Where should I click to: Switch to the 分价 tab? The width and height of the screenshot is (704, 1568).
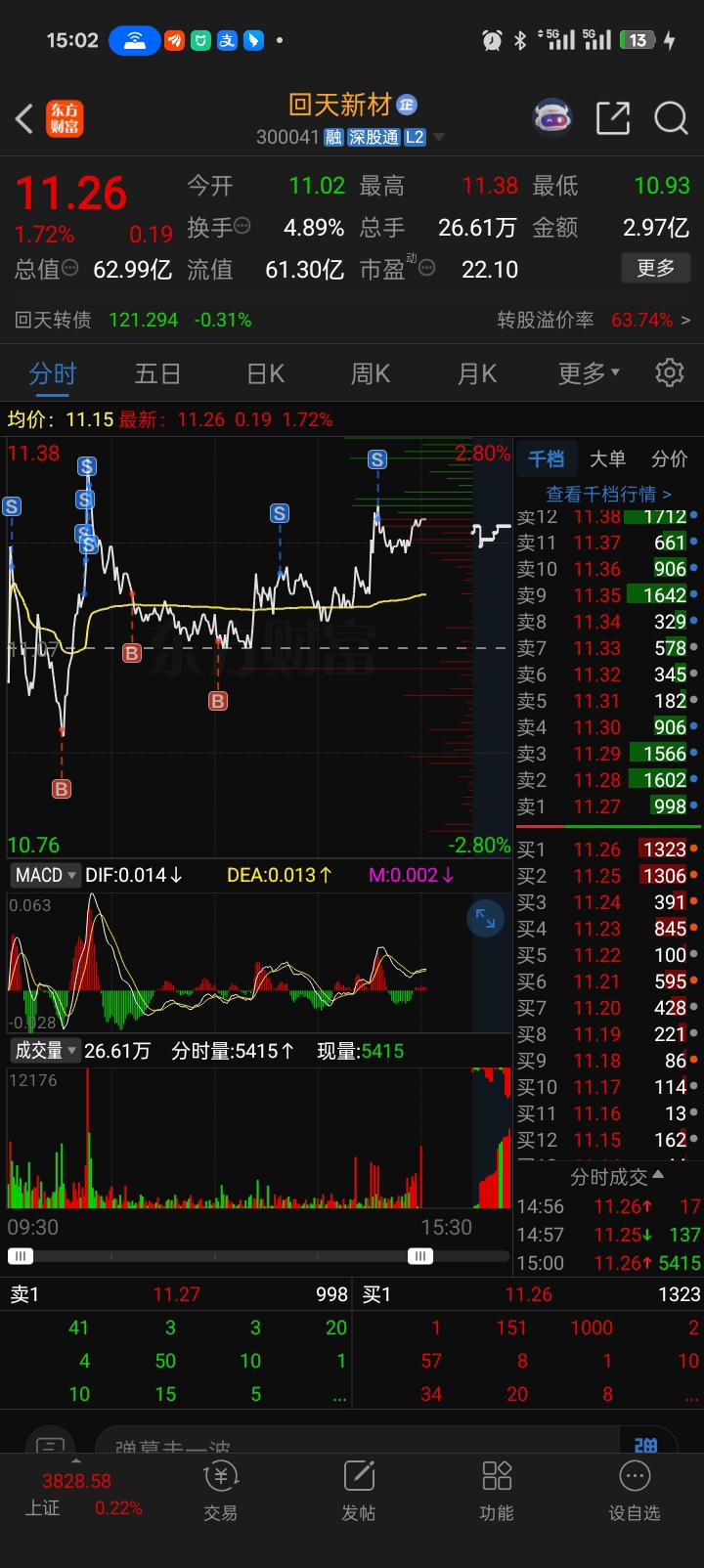pyautogui.click(x=670, y=458)
